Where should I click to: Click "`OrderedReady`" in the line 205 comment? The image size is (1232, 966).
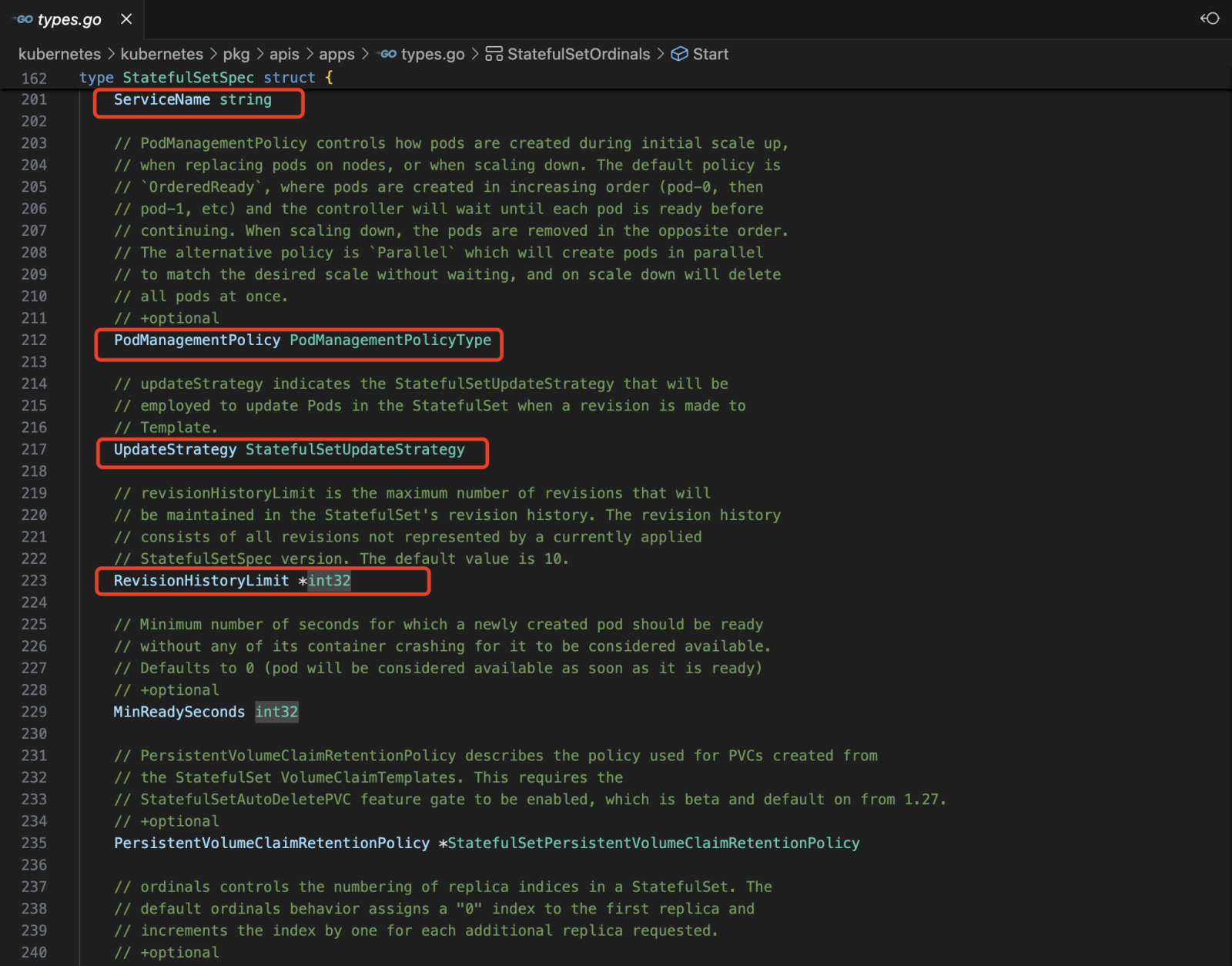(x=206, y=187)
